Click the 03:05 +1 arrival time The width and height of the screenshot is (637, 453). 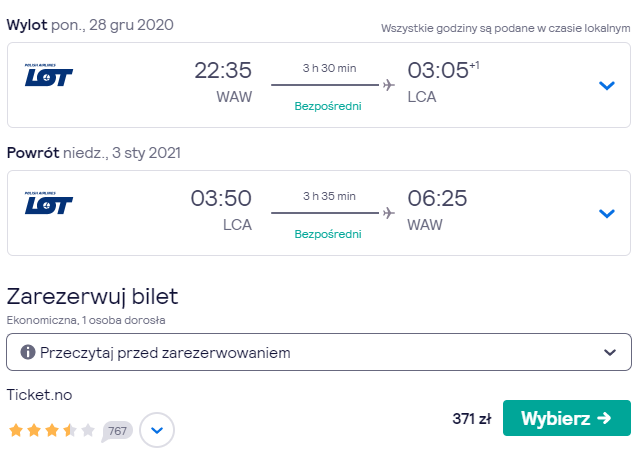[x=443, y=70]
